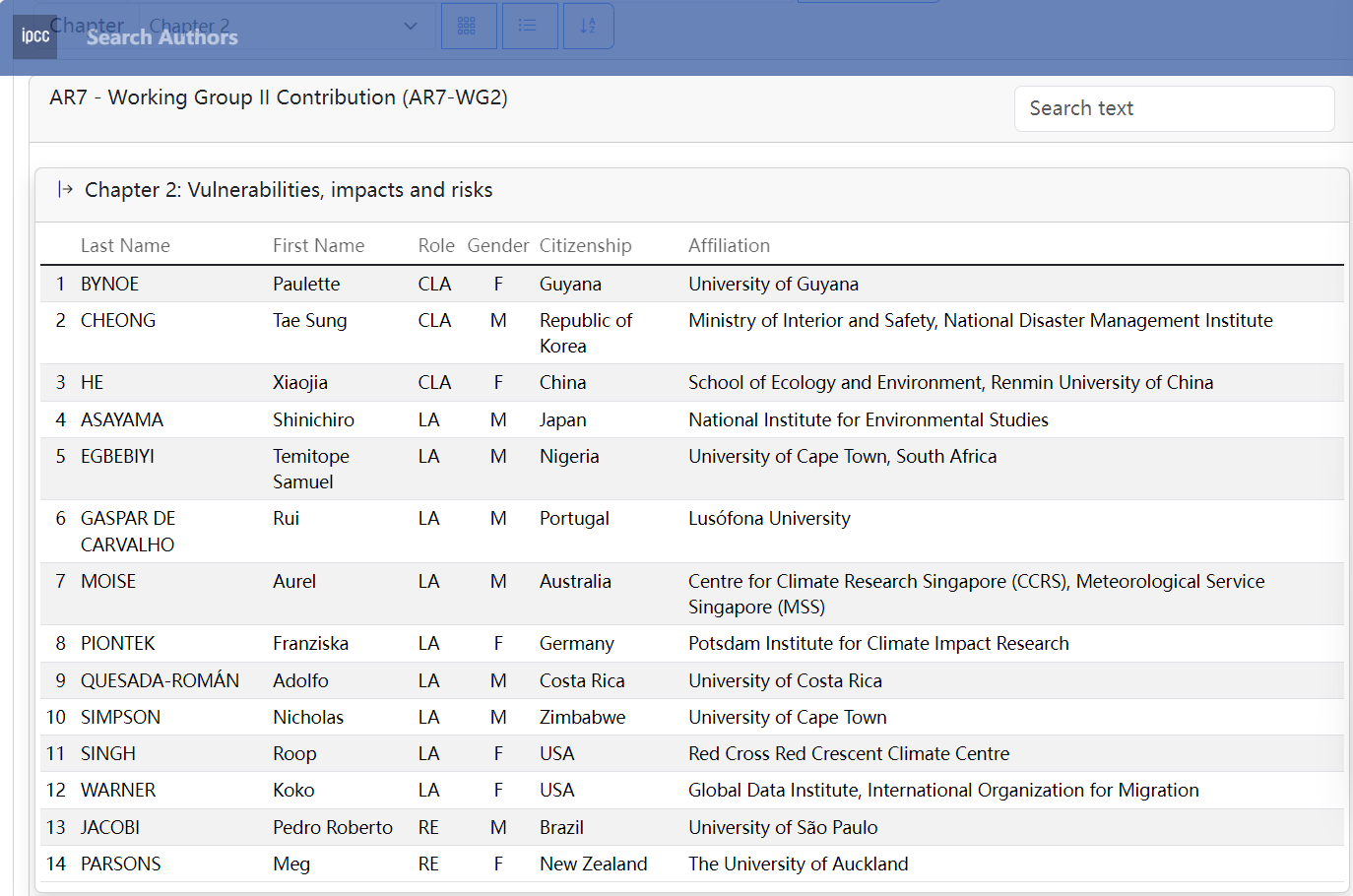Click the Role column header
Image resolution: width=1353 pixels, height=896 pixels.
(435, 246)
